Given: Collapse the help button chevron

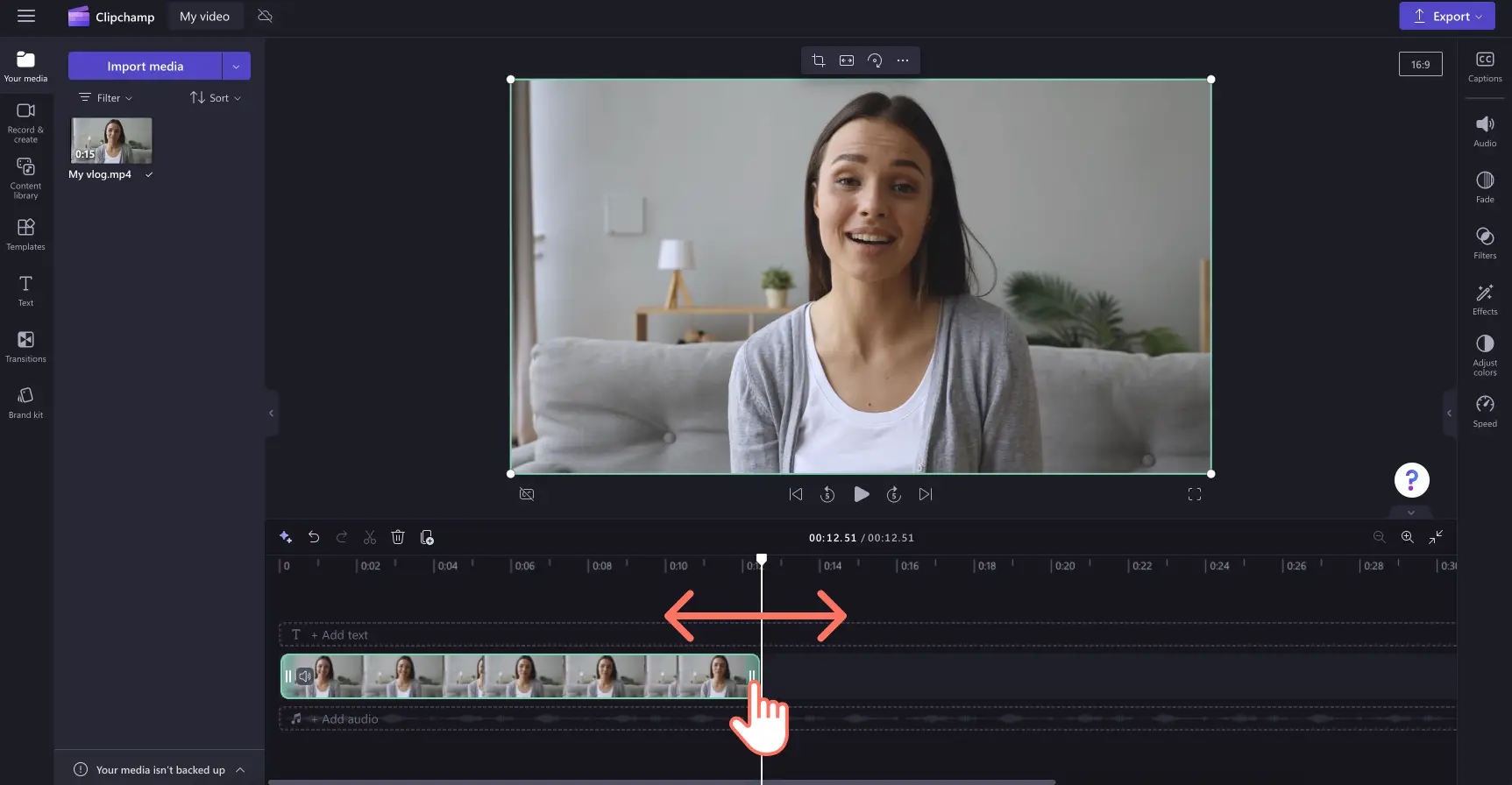Looking at the screenshot, I should pyautogui.click(x=1411, y=513).
